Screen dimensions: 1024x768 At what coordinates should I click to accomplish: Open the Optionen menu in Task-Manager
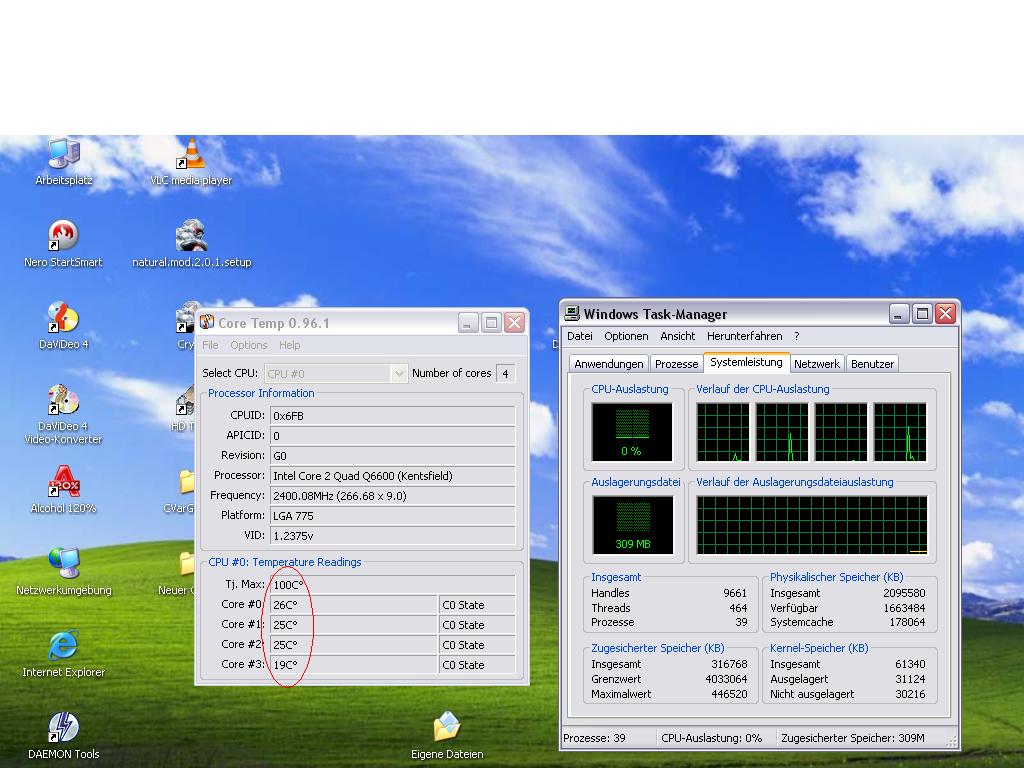[x=626, y=336]
